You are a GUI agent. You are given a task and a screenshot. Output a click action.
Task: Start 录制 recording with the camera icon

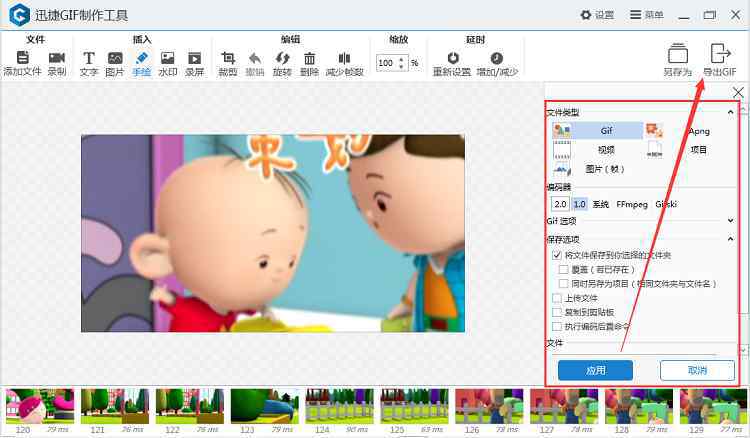point(56,58)
